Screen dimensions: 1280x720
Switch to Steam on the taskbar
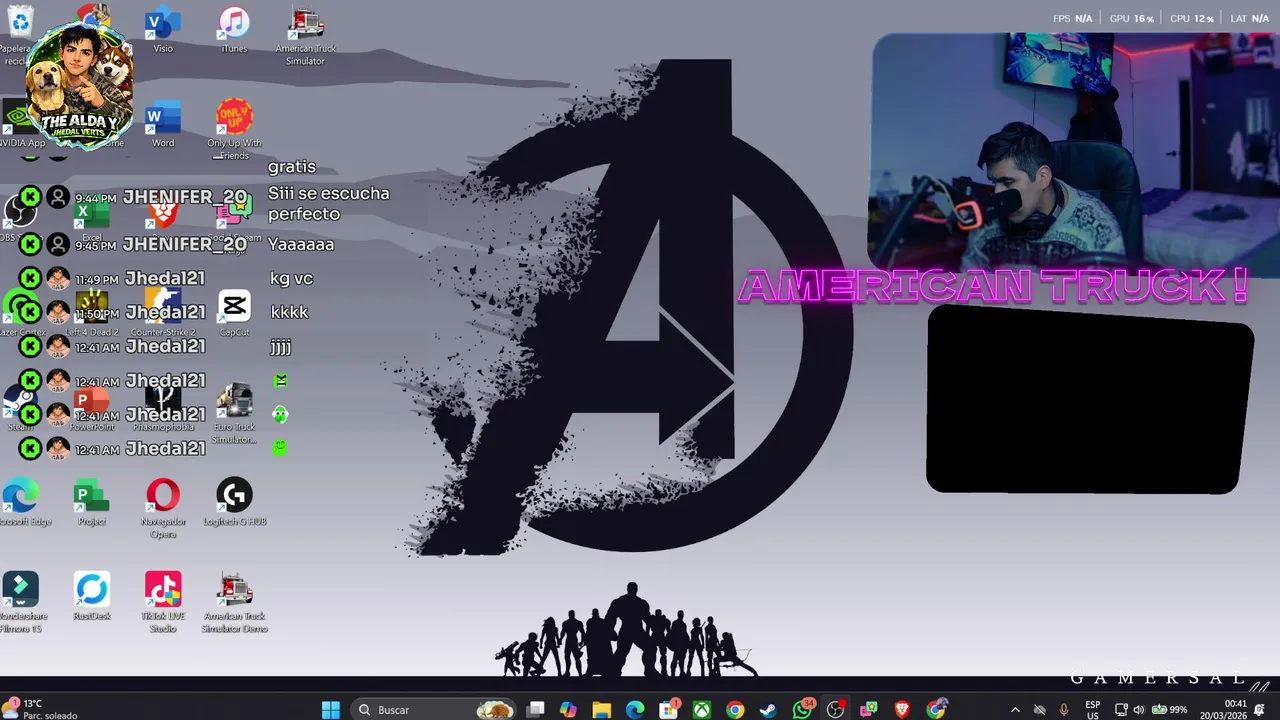pos(768,710)
